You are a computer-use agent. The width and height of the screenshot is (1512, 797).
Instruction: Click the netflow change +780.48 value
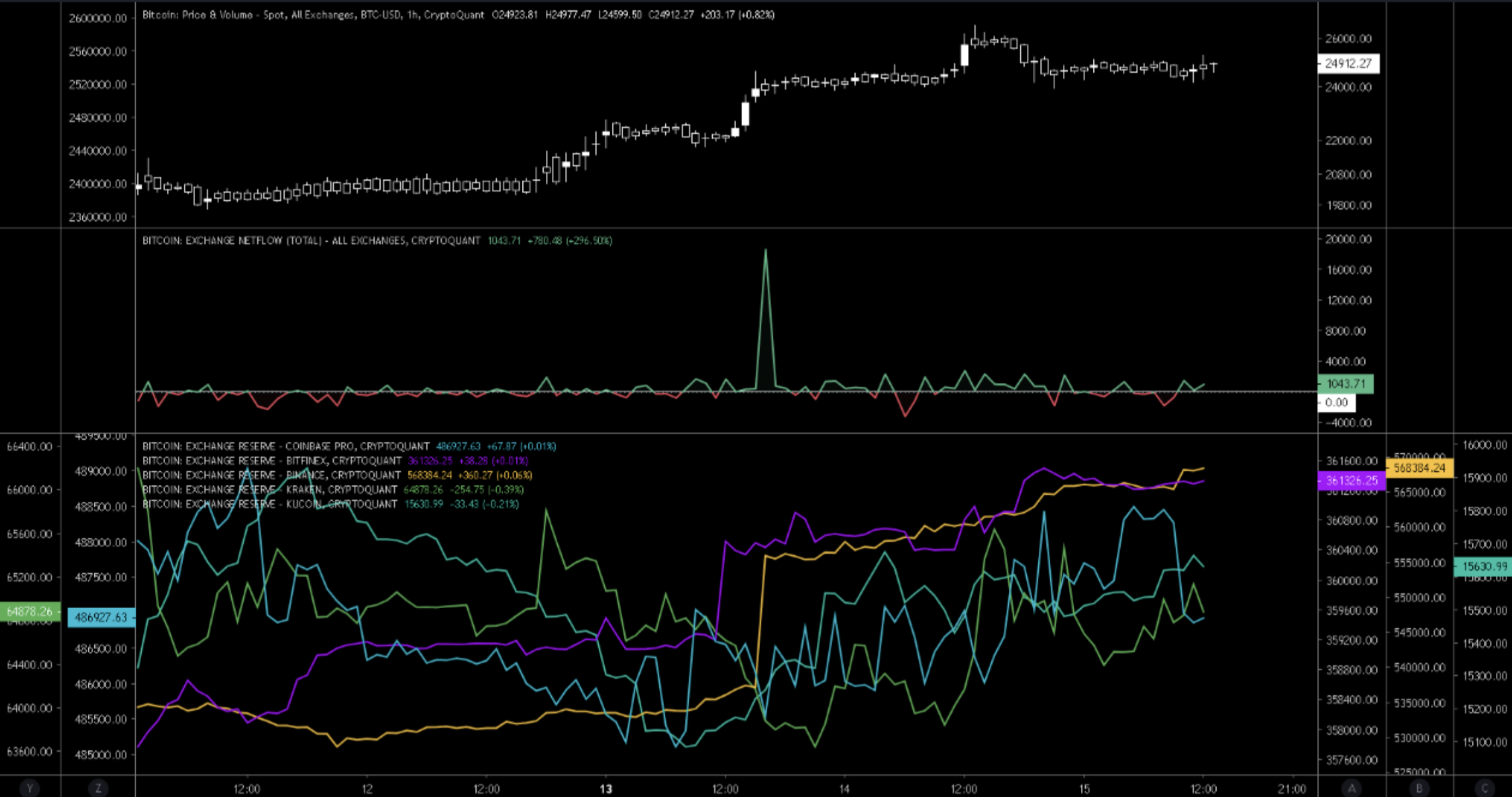click(x=545, y=241)
